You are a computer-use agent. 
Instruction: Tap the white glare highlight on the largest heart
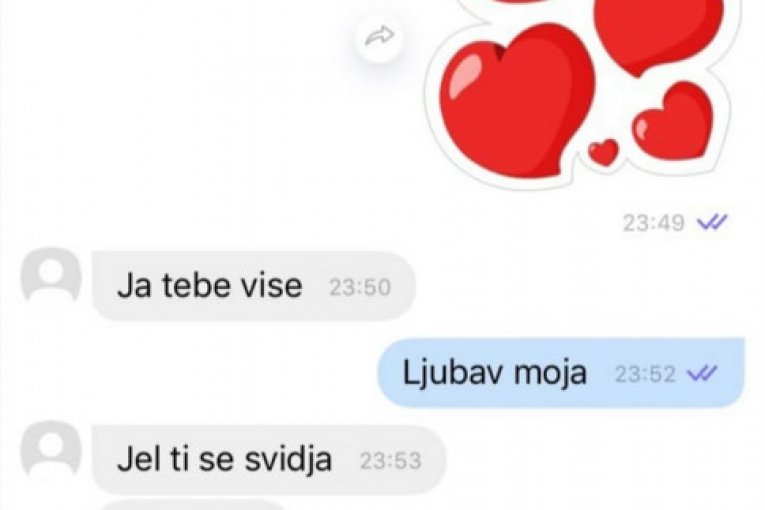[463, 74]
